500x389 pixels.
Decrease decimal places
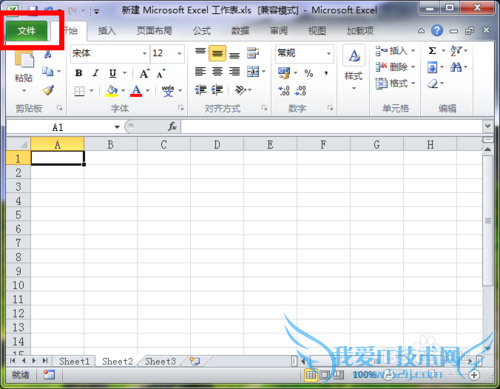coord(300,91)
